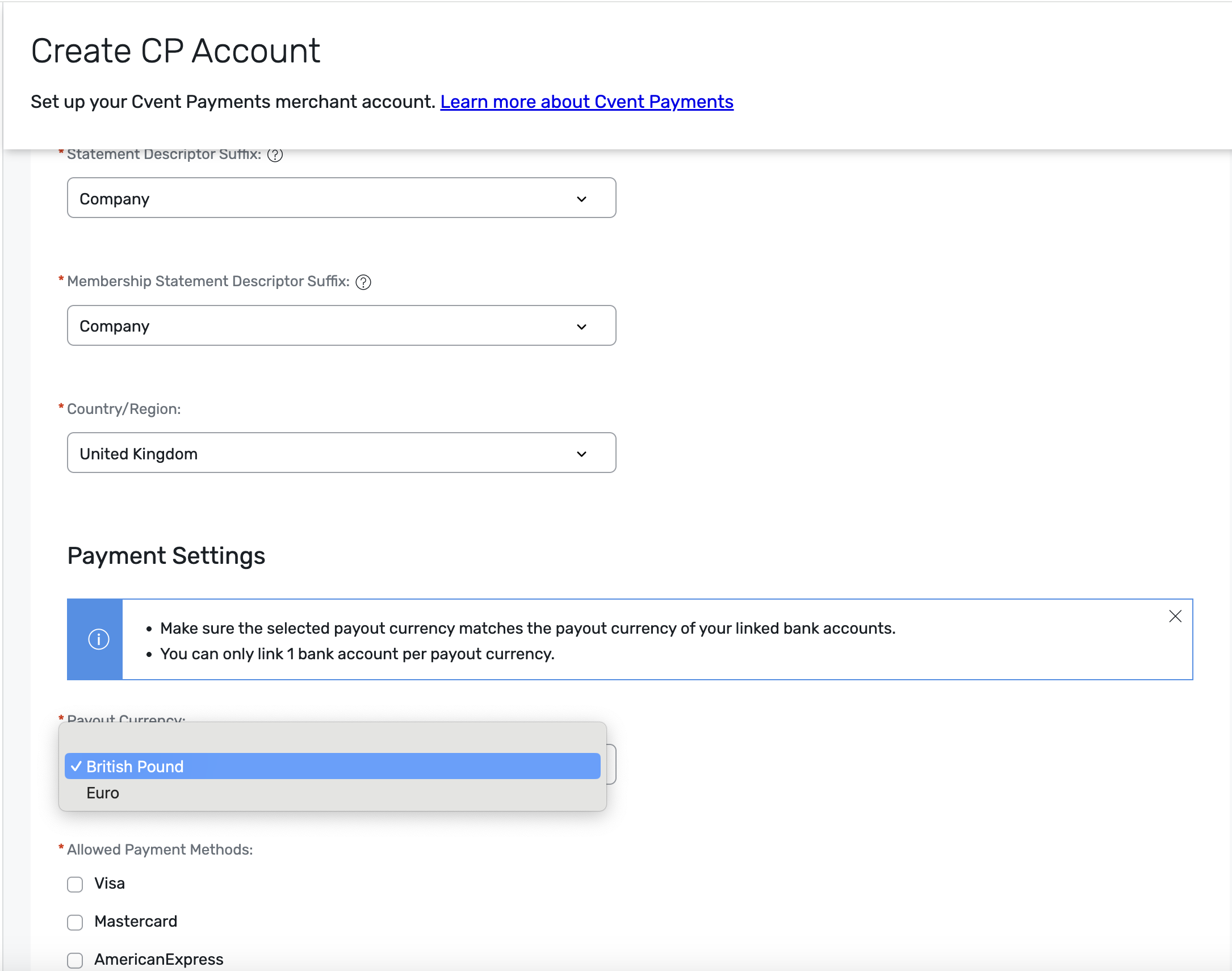1232x971 pixels.
Task: Click chevron arrow in Statement Descriptor field
Action: (x=581, y=199)
